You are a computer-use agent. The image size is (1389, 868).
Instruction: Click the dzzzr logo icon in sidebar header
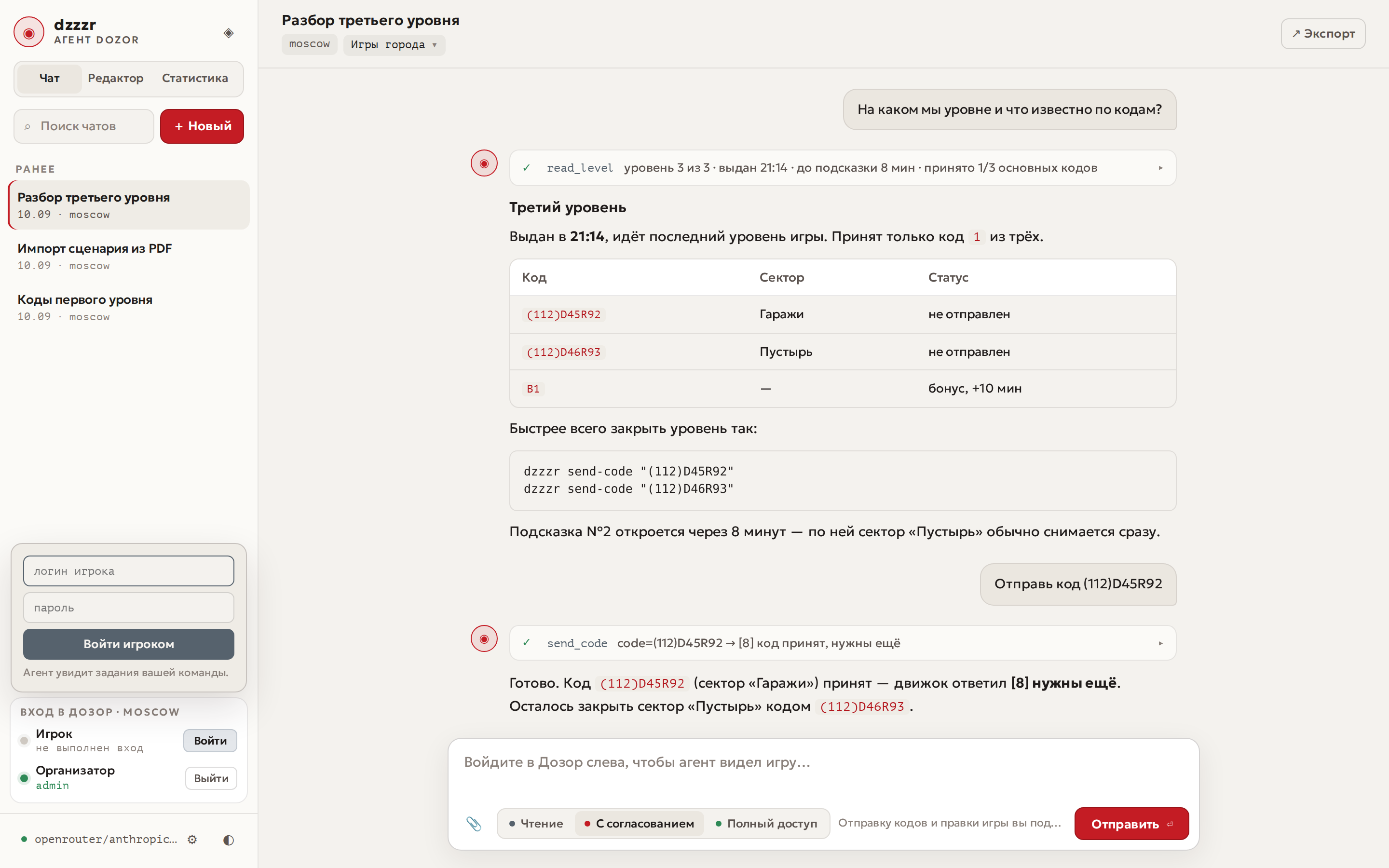click(29, 32)
